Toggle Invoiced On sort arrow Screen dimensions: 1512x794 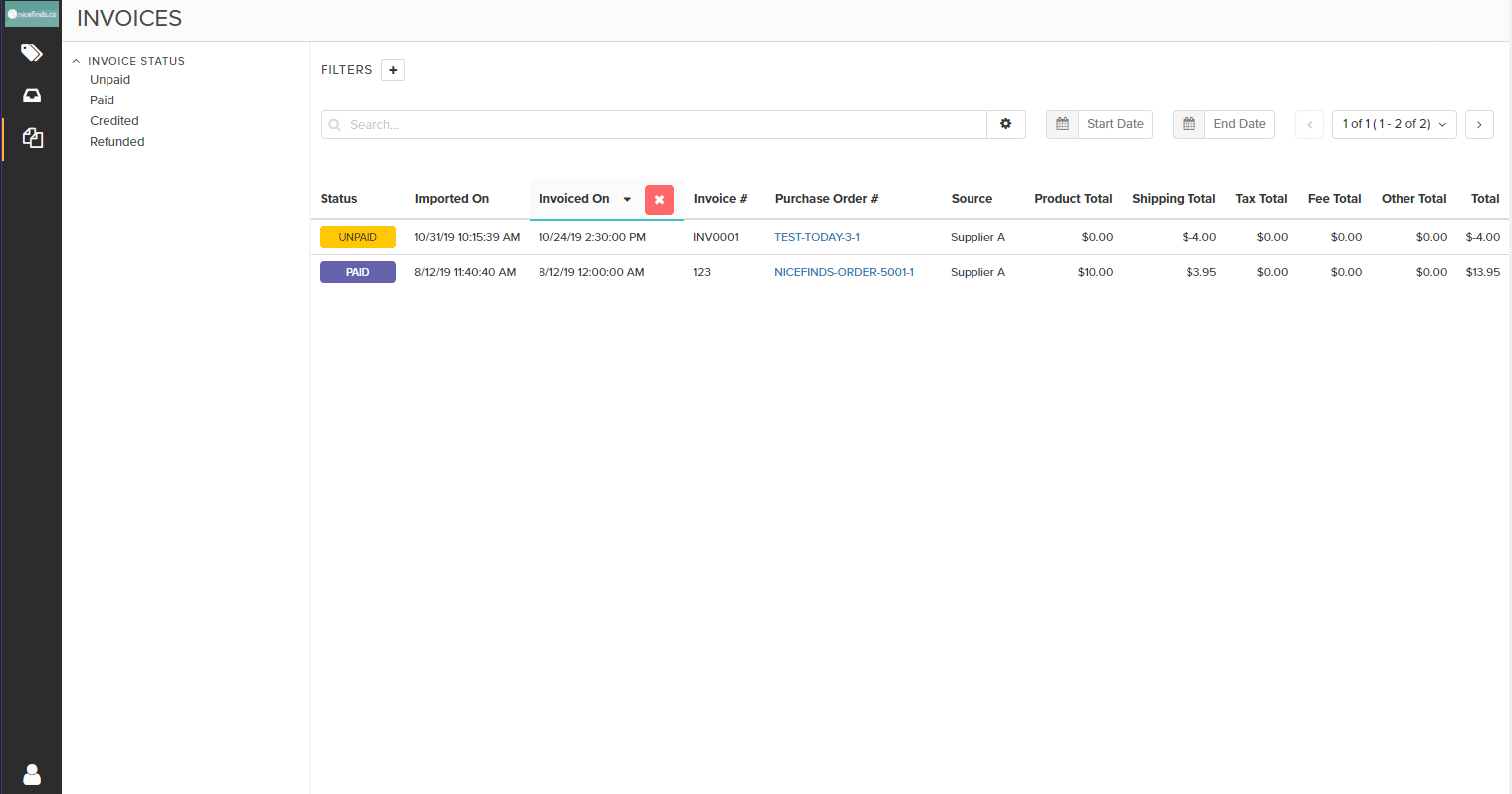pyautogui.click(x=627, y=199)
